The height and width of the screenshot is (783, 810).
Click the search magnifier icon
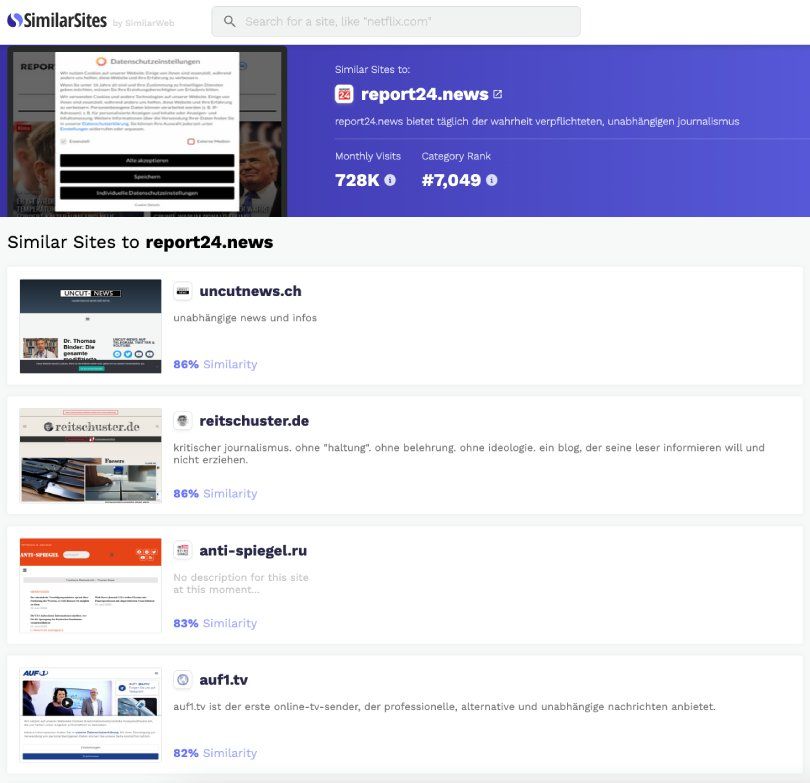[230, 22]
